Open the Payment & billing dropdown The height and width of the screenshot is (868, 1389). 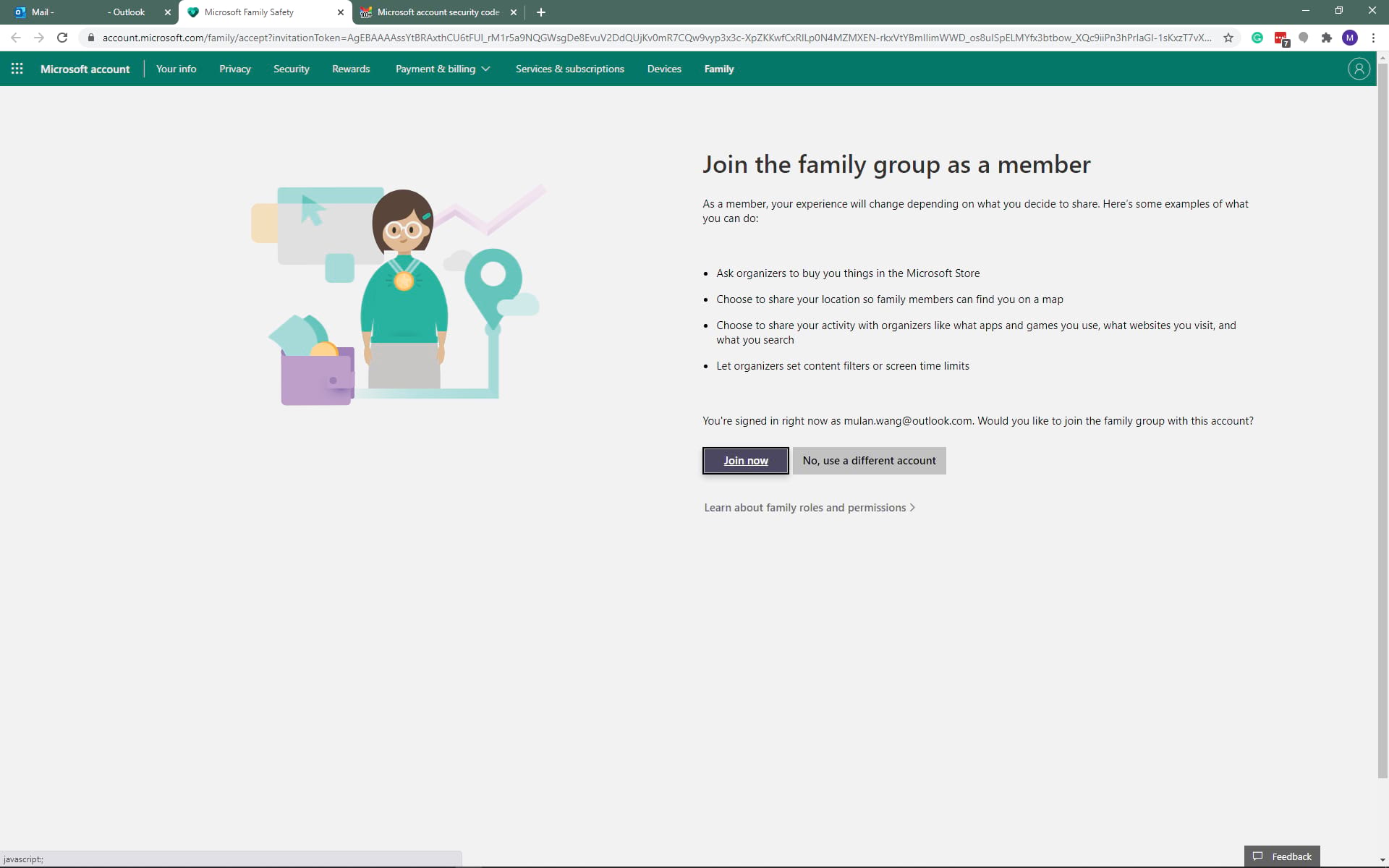pyautogui.click(x=442, y=69)
